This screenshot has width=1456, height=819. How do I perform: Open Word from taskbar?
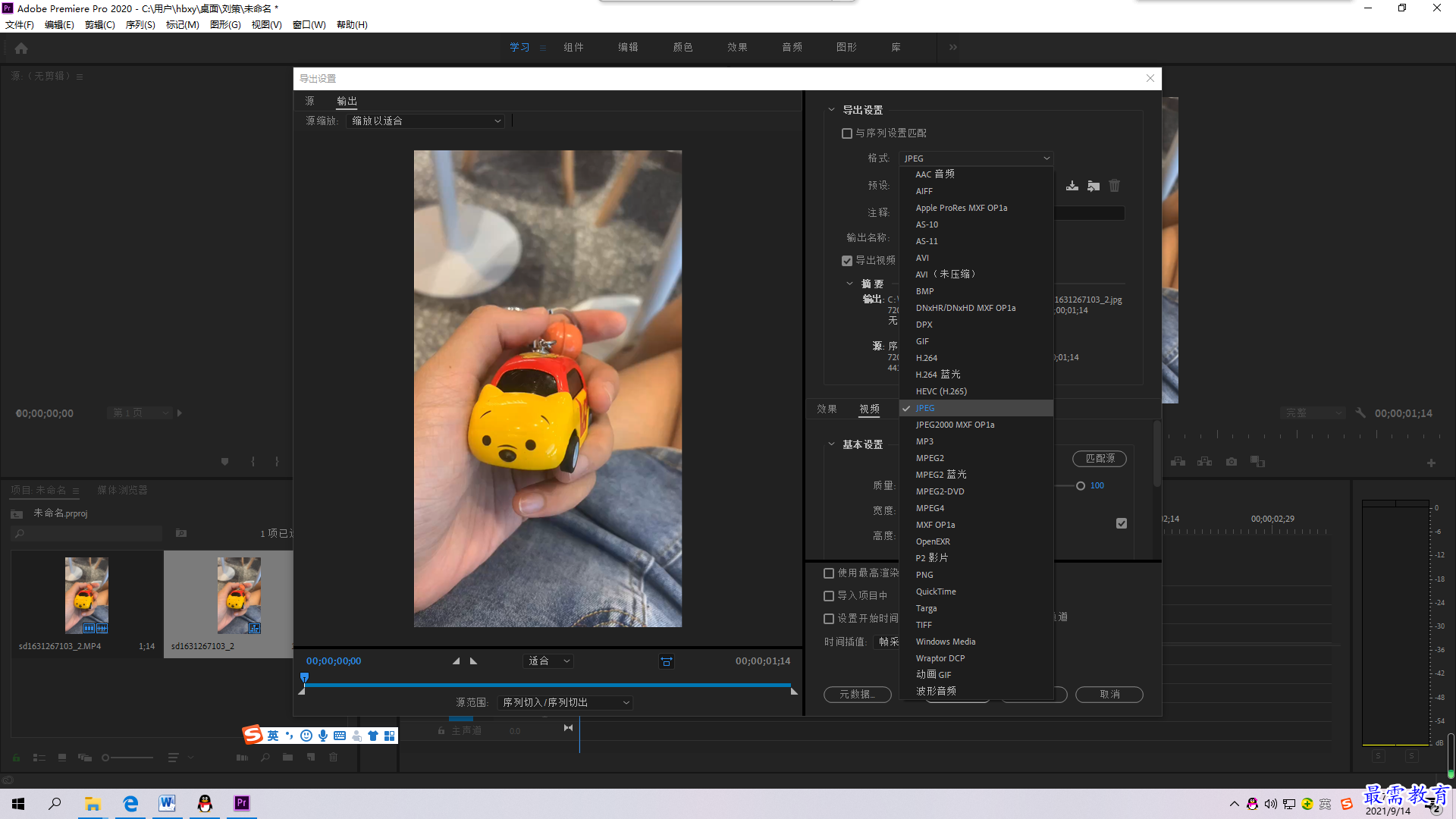tap(167, 804)
